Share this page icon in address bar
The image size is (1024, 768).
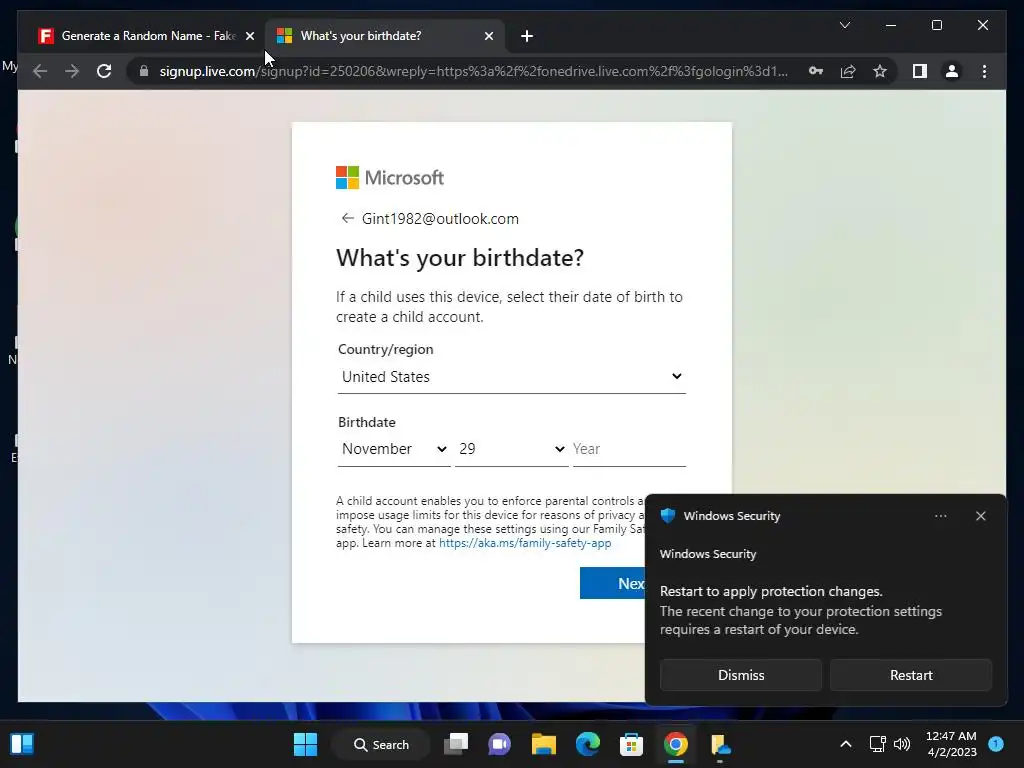pos(848,71)
